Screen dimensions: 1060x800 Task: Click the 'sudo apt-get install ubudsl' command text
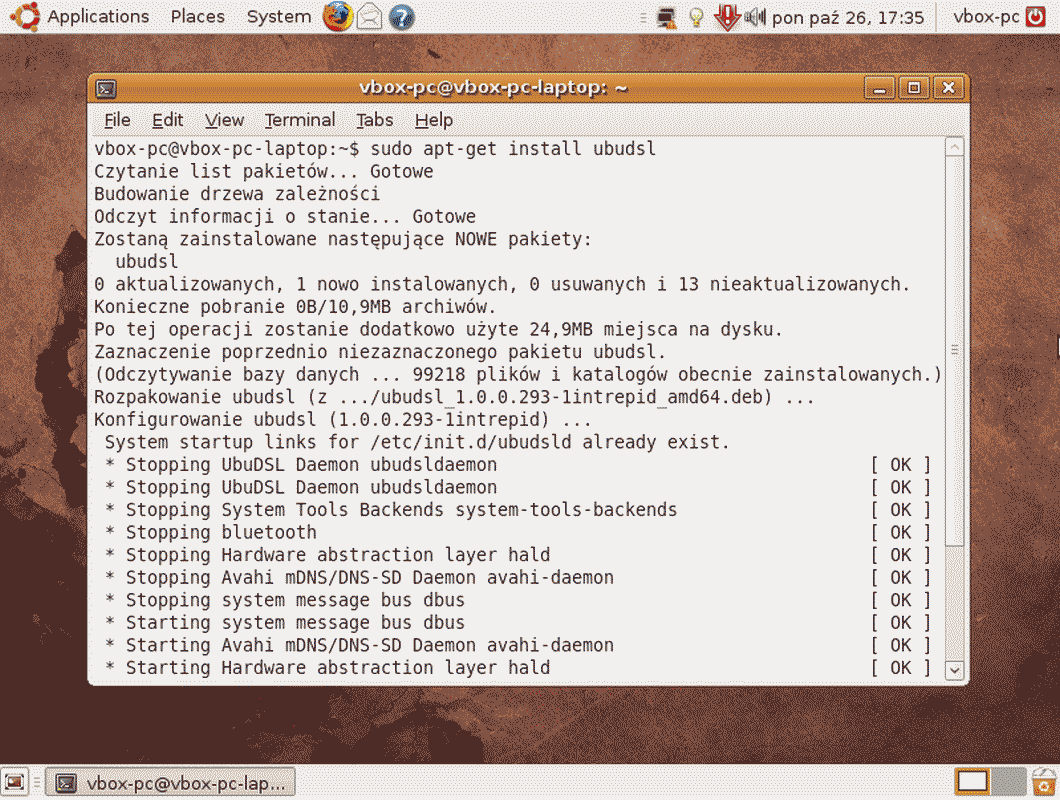click(512, 149)
